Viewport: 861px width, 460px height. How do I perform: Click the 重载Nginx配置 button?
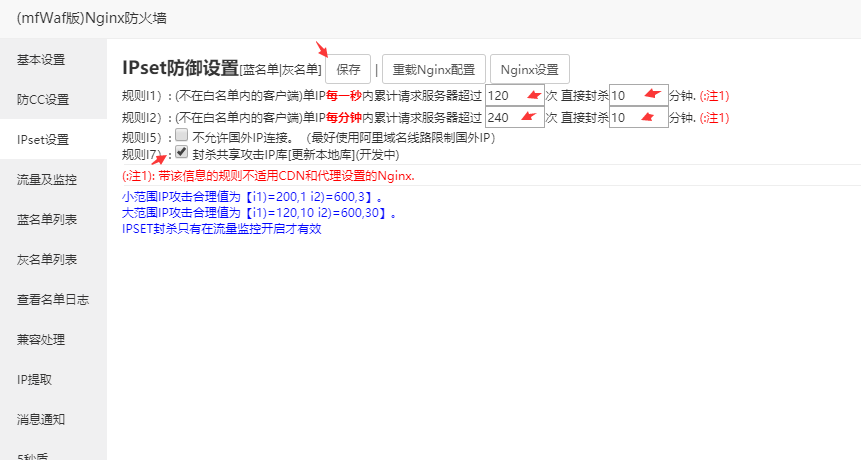(434, 70)
